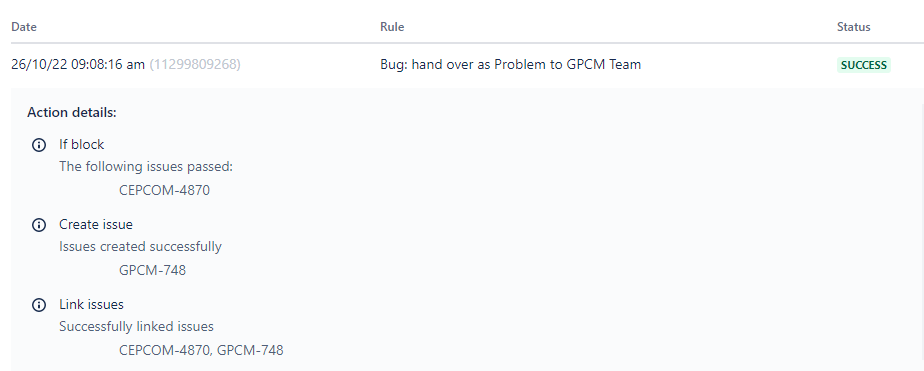Click the Date column header
924x371 pixels.
(24, 26)
